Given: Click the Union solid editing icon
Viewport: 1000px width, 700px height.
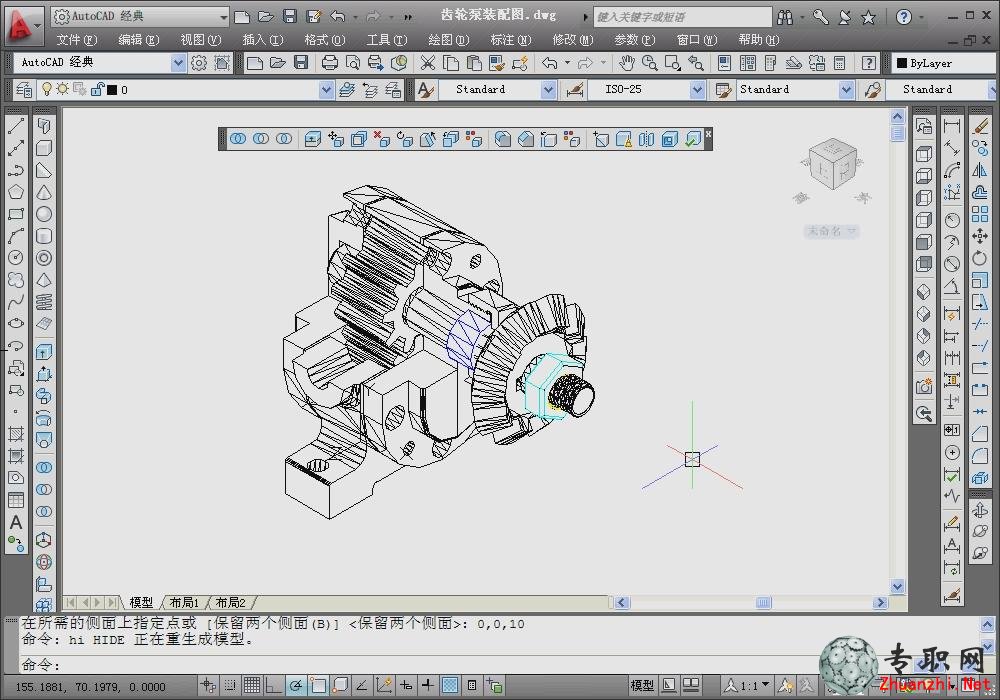Looking at the screenshot, I should coord(238,138).
